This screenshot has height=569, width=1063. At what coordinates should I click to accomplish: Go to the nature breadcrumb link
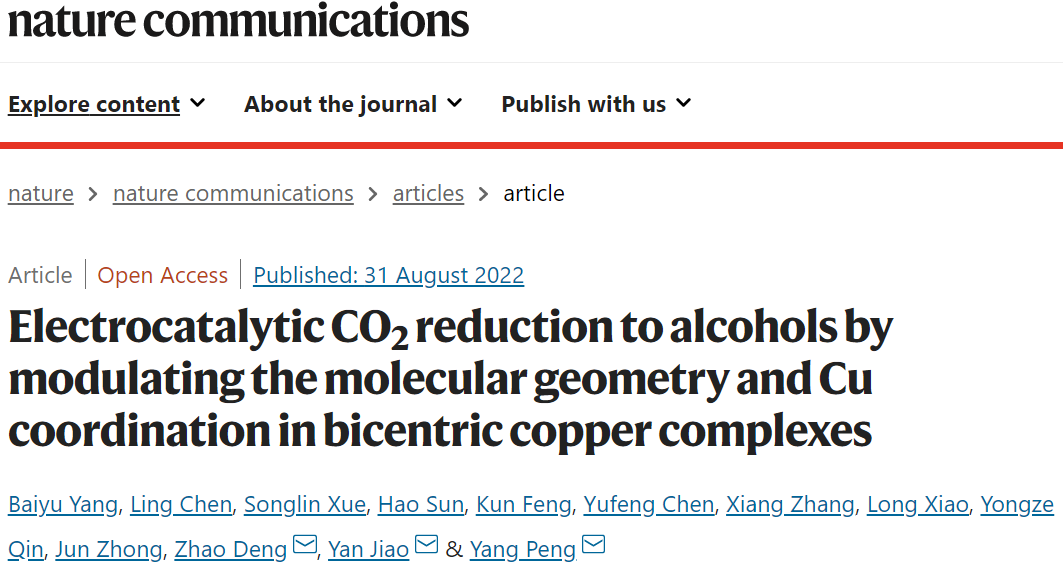[x=41, y=194]
